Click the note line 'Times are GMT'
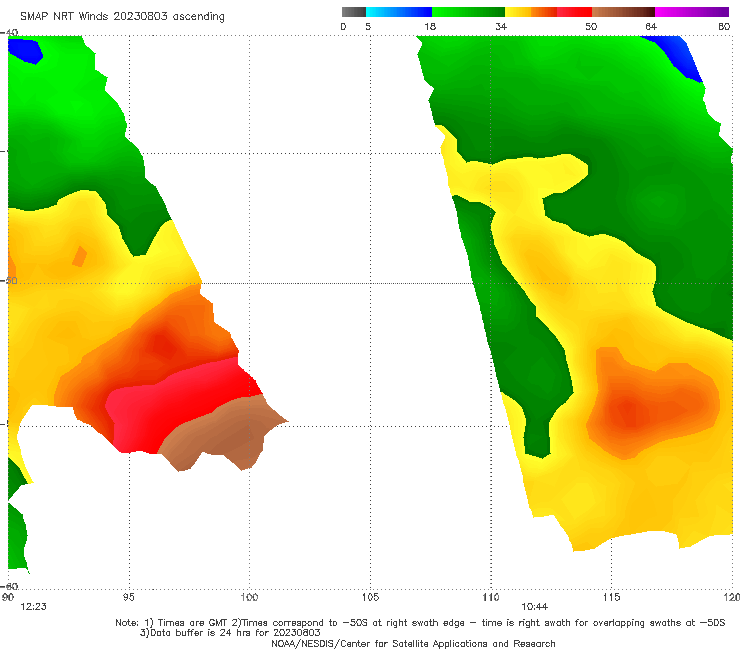 coord(192,623)
